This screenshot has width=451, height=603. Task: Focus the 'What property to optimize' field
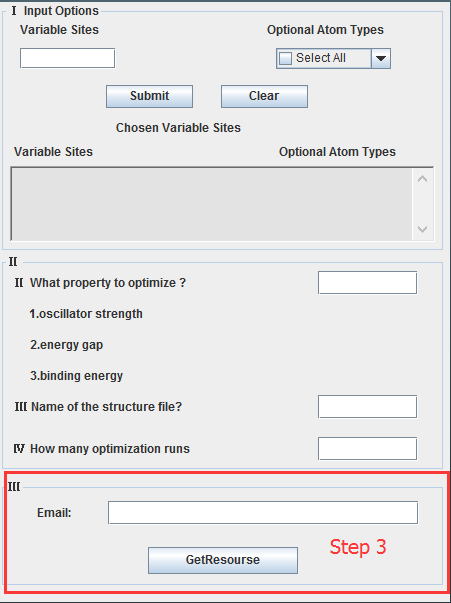click(x=367, y=283)
